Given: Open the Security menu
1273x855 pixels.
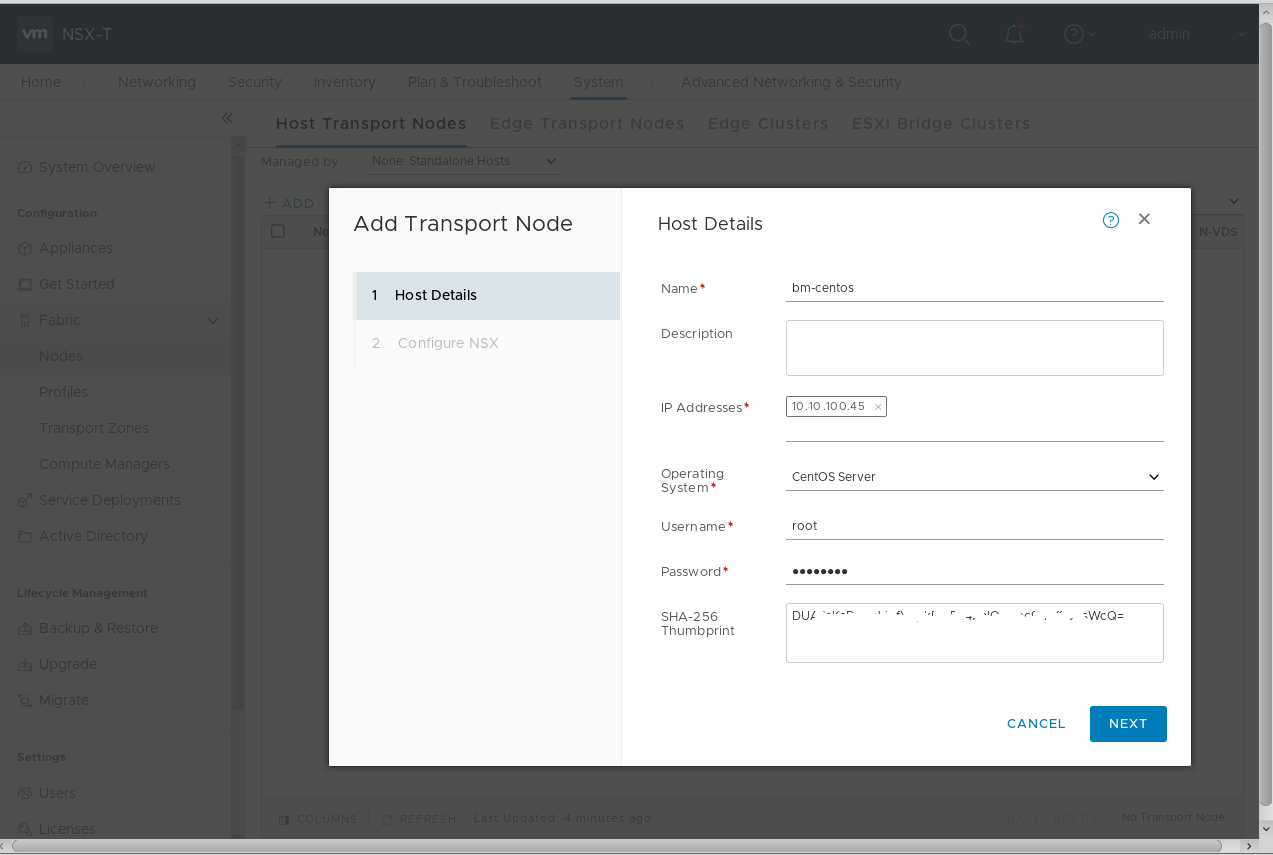Looking at the screenshot, I should [255, 82].
